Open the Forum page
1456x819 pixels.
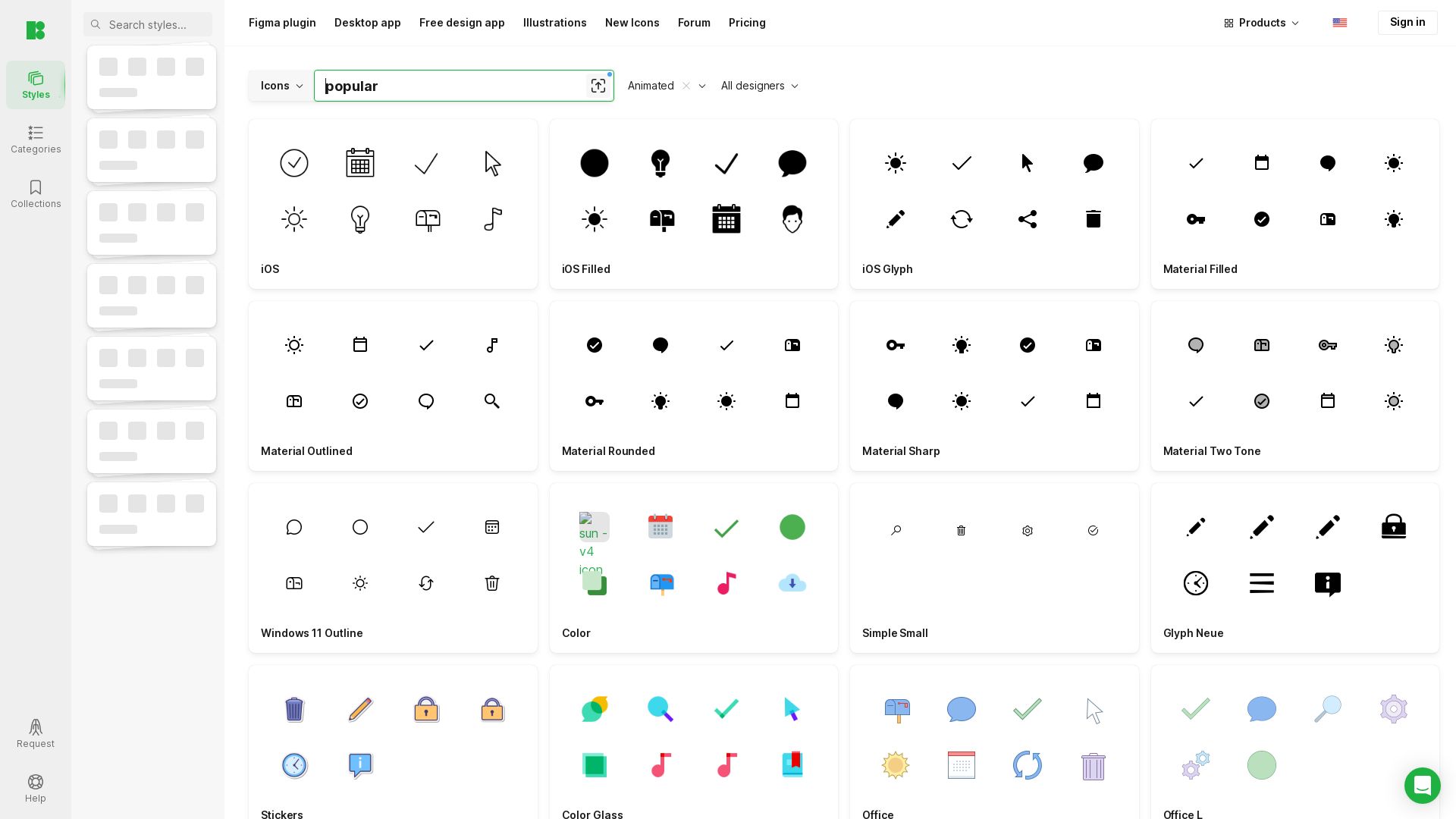point(694,23)
